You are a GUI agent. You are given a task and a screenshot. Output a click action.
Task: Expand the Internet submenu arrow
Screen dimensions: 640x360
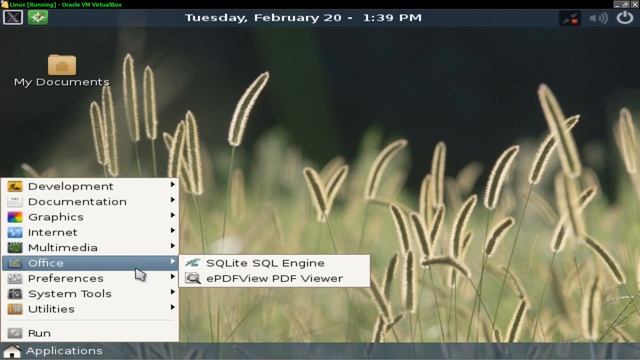(173, 231)
